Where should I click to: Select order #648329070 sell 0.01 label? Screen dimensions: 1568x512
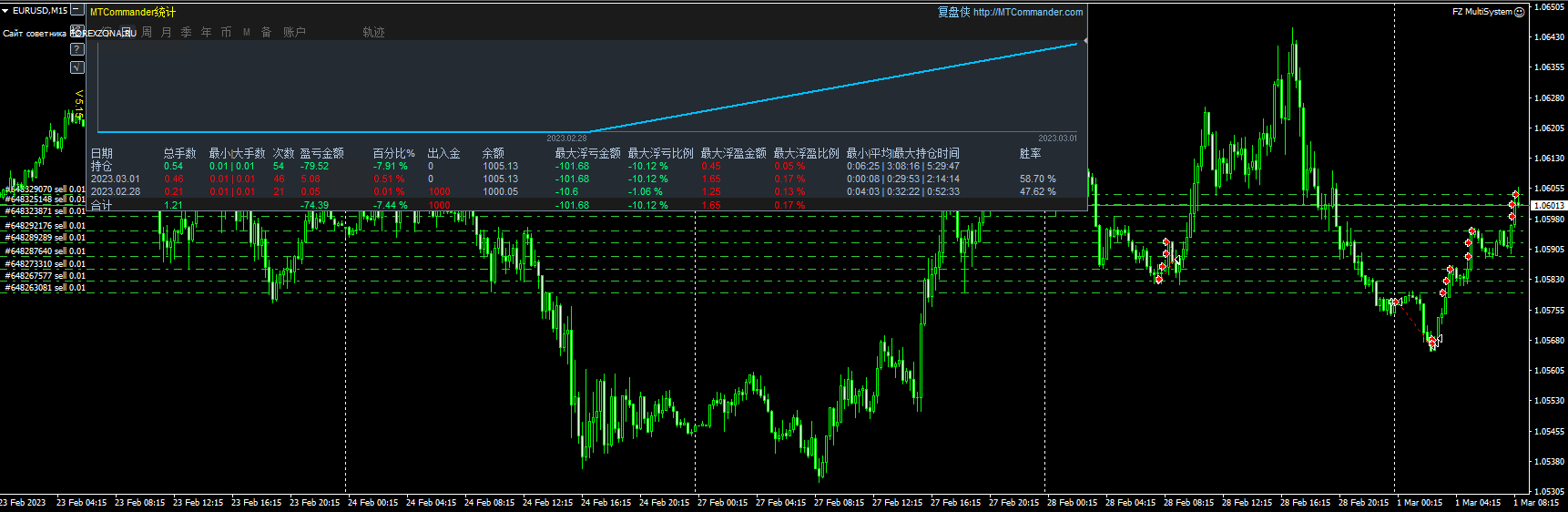(45, 189)
